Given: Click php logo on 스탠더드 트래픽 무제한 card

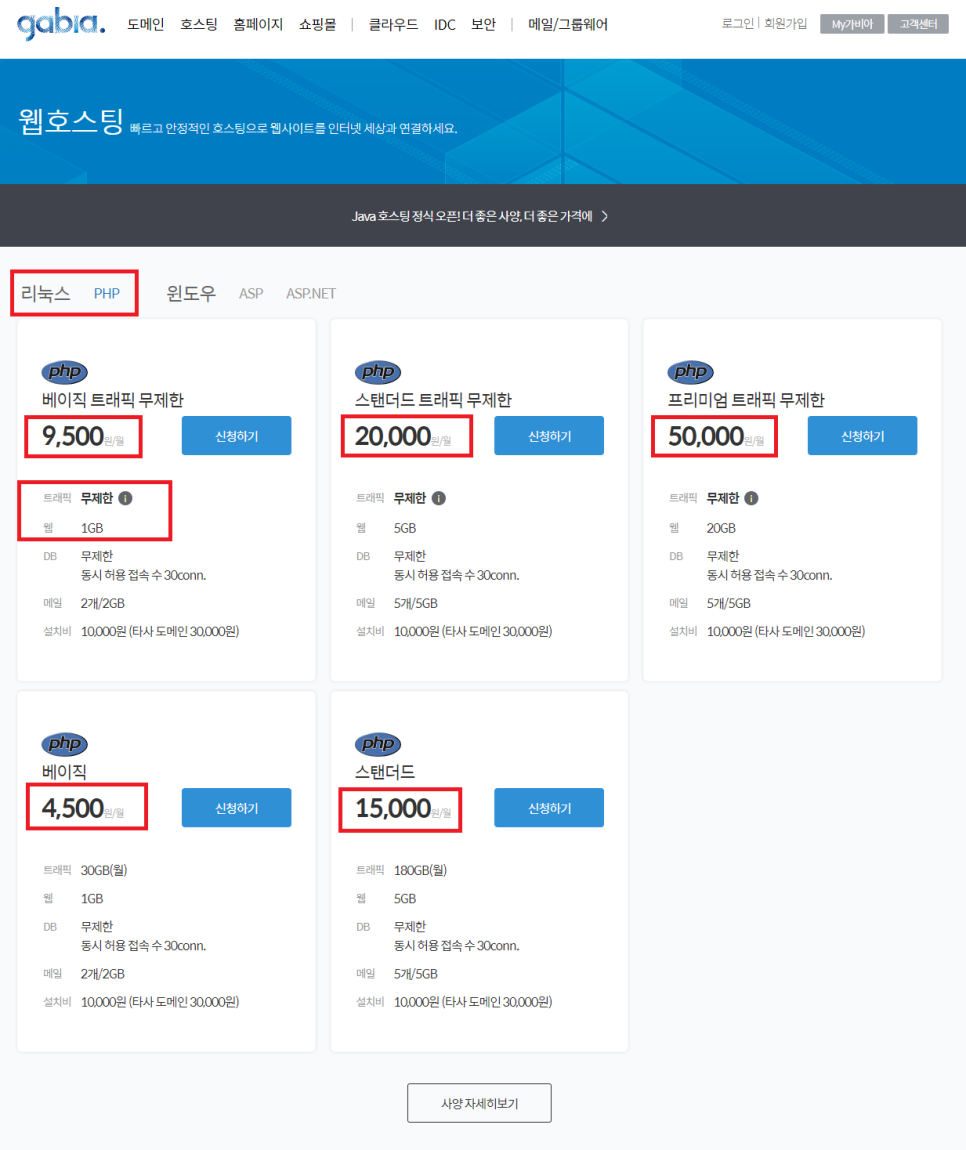Looking at the screenshot, I should [x=378, y=372].
